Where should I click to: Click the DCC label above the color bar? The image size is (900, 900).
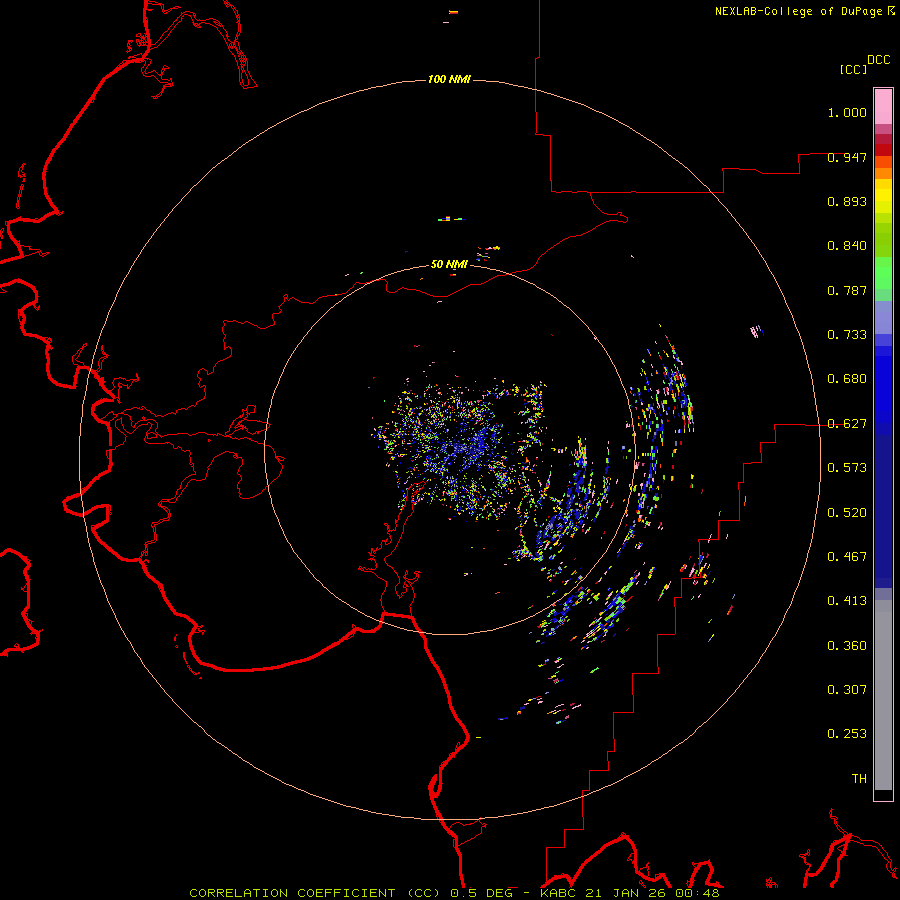click(879, 60)
